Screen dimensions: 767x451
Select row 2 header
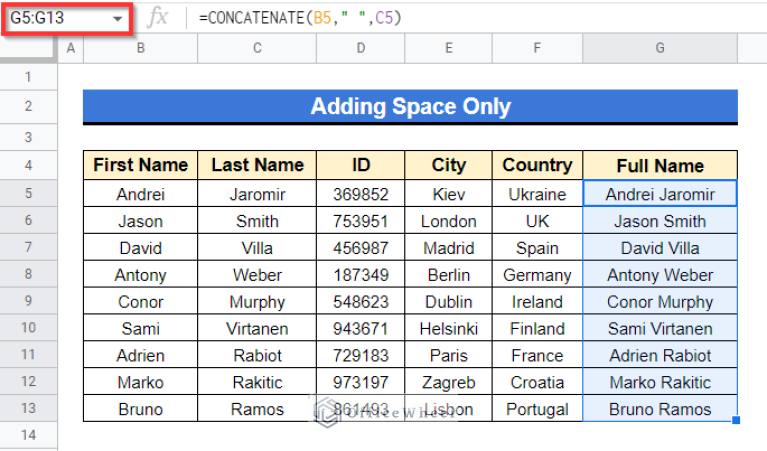click(28, 106)
